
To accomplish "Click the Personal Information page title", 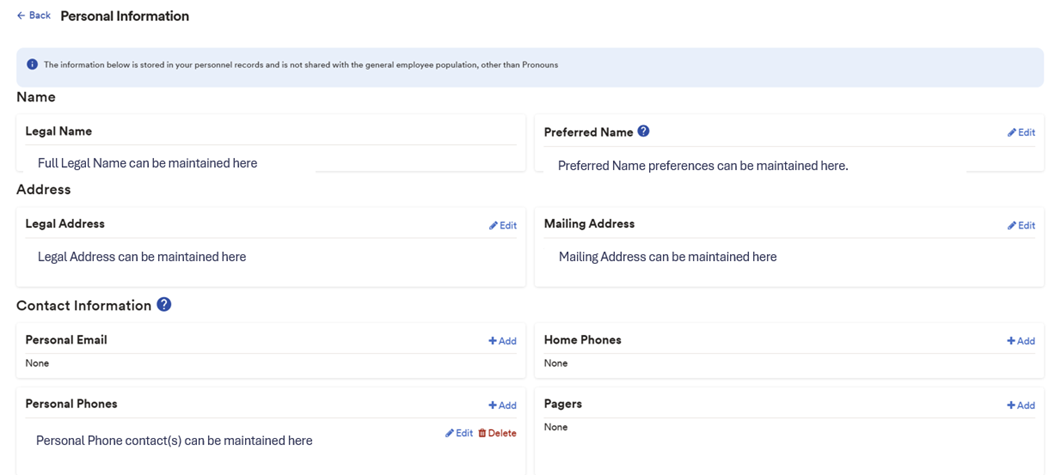I will pyautogui.click(x=125, y=16).
